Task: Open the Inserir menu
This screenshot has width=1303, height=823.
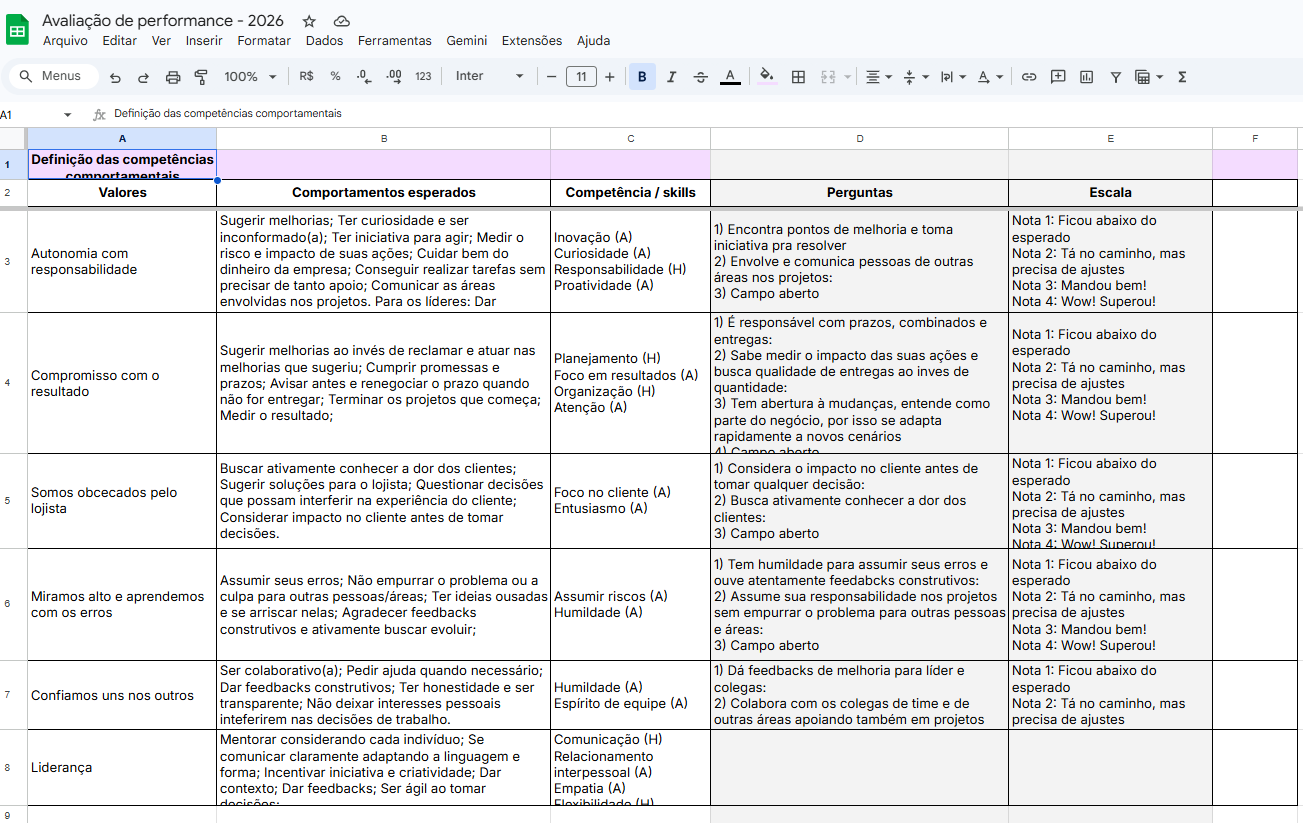Action: pos(204,41)
